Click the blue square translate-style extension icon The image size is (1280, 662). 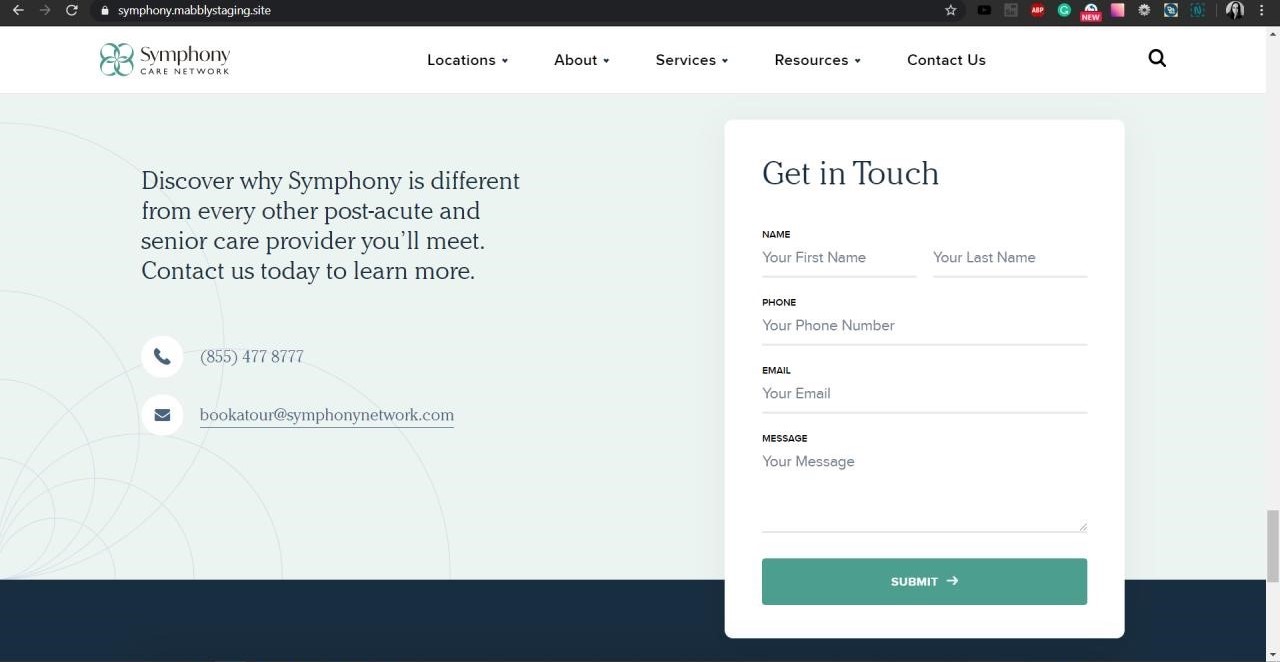pos(1171,10)
